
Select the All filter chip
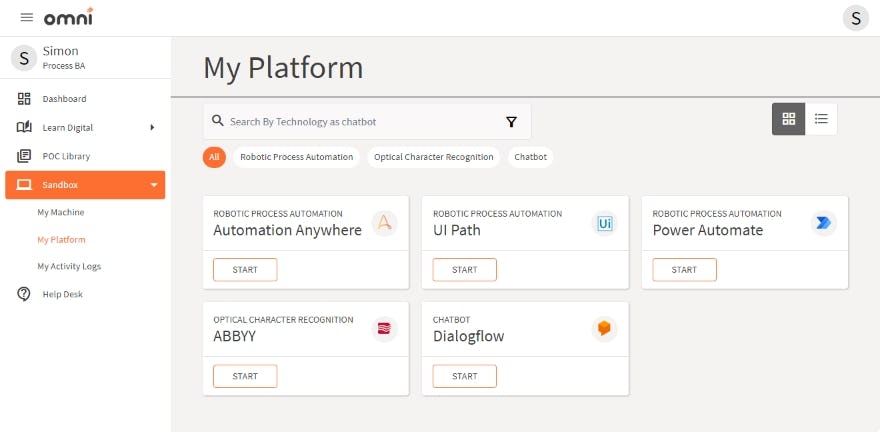tap(214, 157)
